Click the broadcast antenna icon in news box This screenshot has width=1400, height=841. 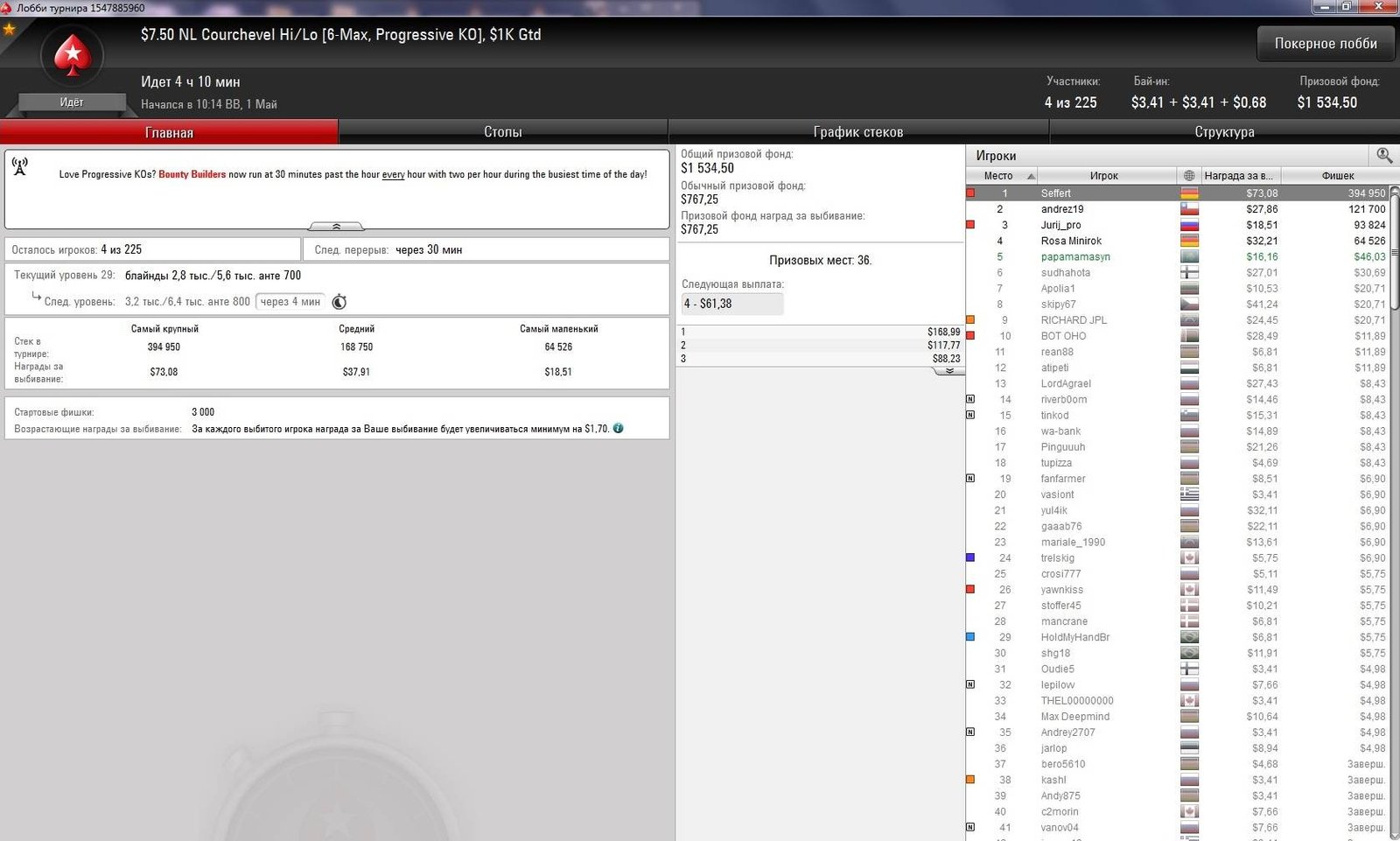coord(20,166)
